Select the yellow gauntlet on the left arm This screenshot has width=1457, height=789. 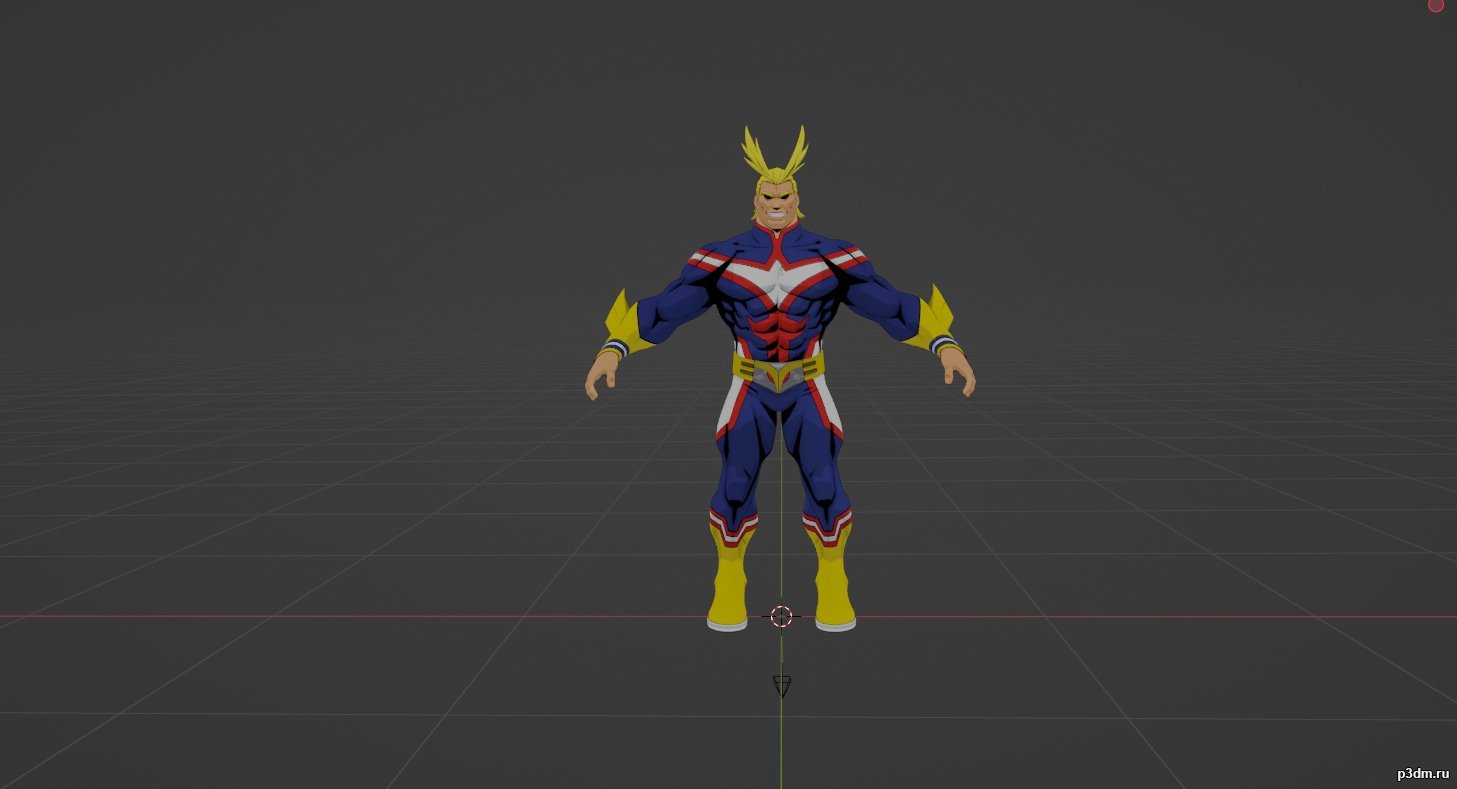(x=626, y=325)
